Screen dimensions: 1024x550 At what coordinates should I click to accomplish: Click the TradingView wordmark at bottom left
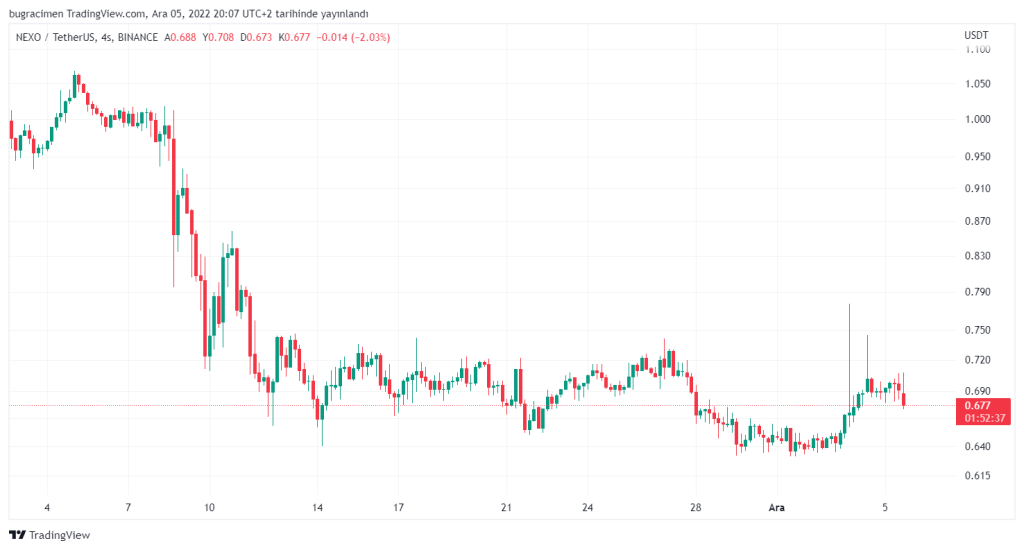tap(57, 535)
